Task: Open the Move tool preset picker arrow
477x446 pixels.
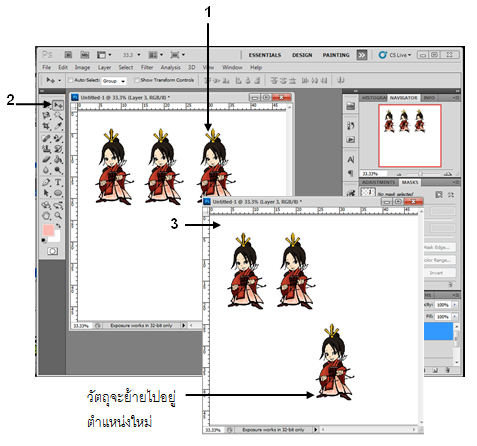Action: [x=59, y=80]
